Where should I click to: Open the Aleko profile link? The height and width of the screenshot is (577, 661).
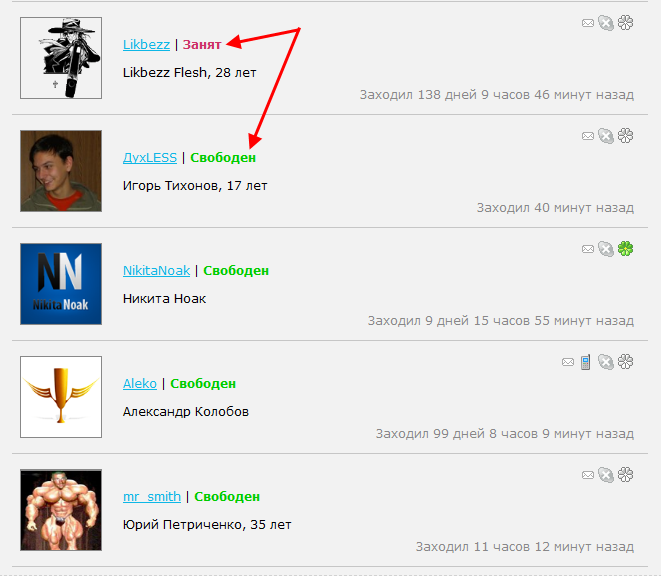[140, 384]
